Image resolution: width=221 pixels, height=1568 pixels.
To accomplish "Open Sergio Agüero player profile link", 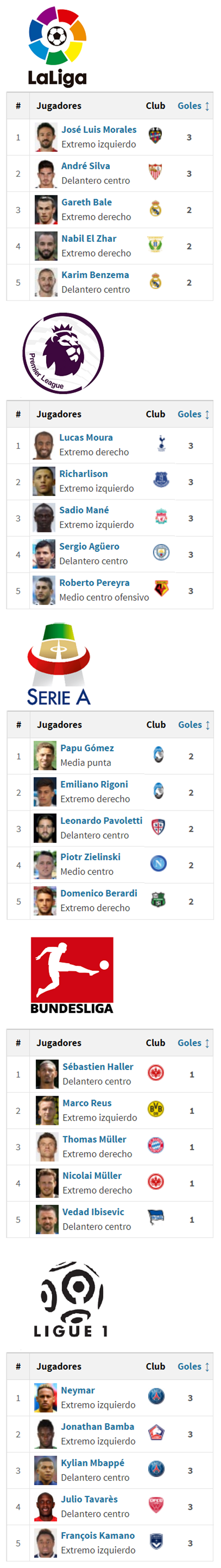I will click(x=89, y=547).
